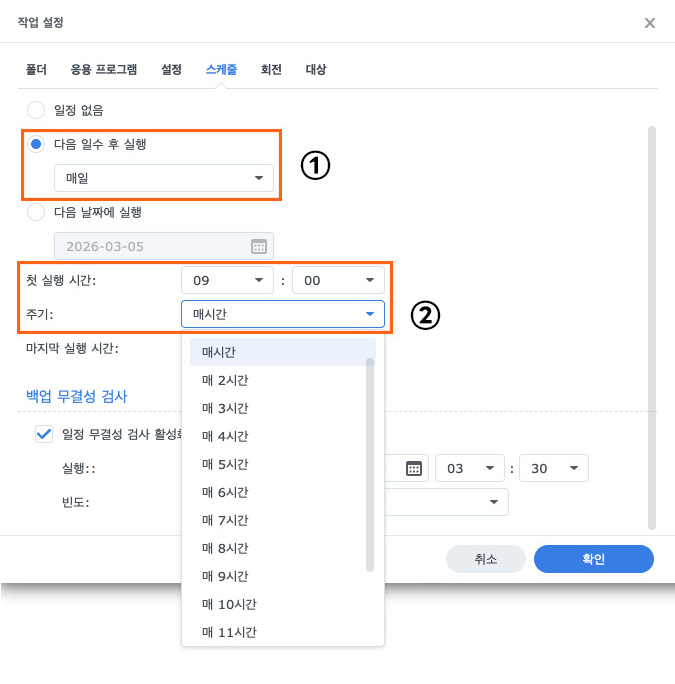Select the 대상 tab
The height and width of the screenshot is (684, 675).
point(316,70)
